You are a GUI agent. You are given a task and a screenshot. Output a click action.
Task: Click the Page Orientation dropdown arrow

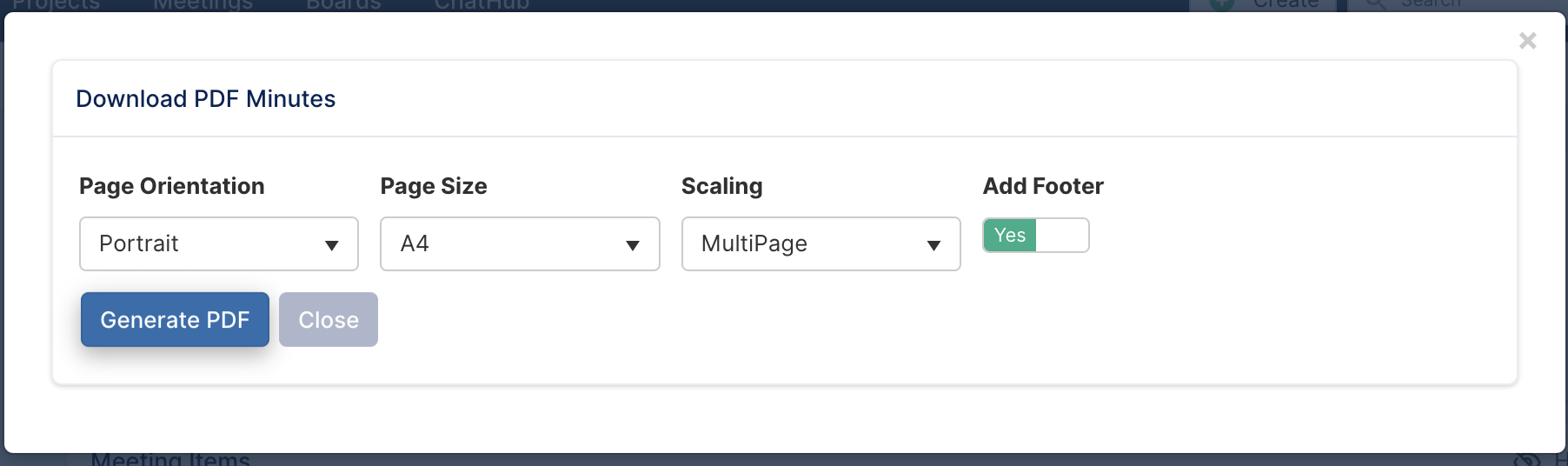331,245
